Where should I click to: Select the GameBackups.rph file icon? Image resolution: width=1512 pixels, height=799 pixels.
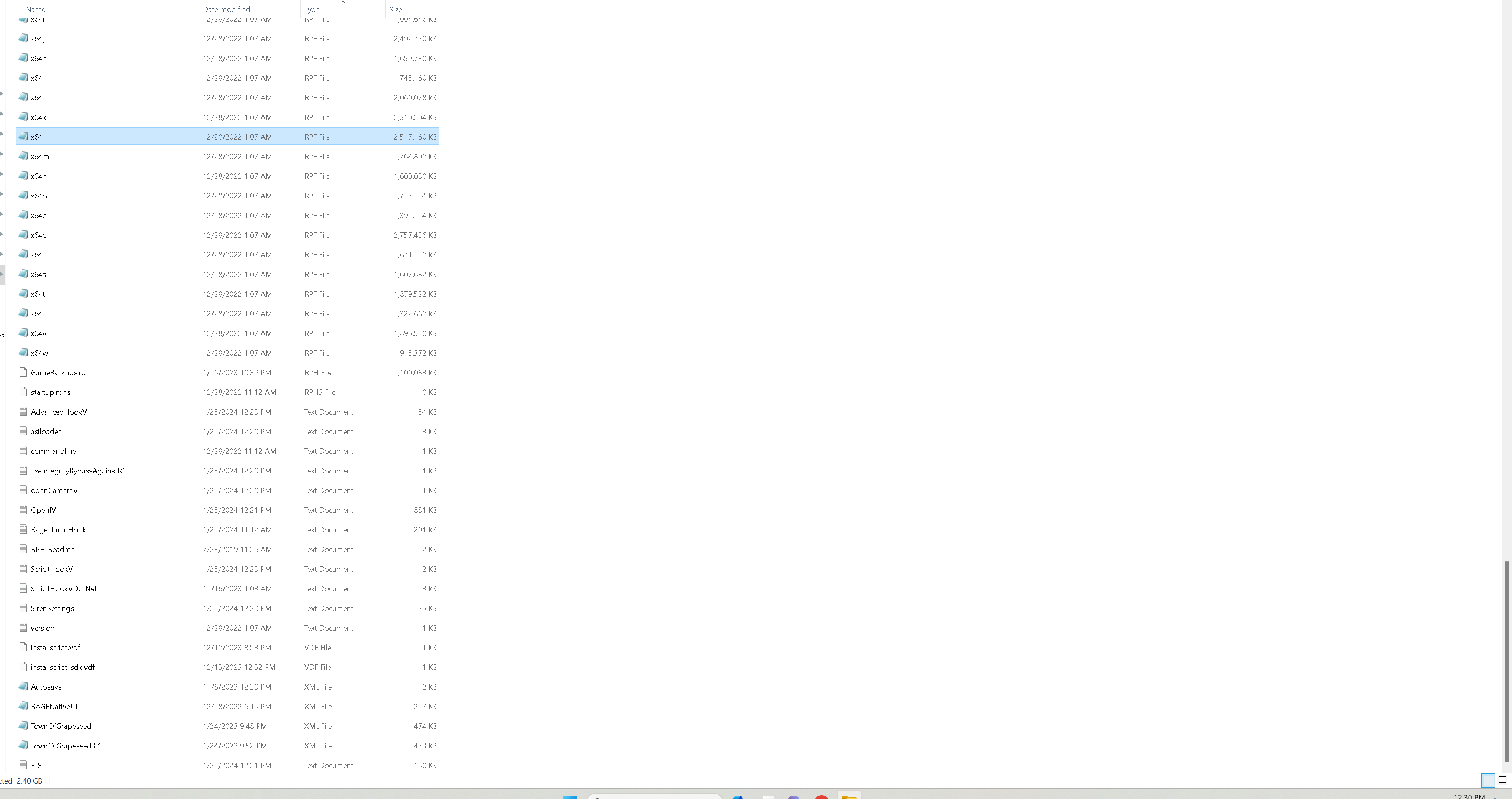pos(23,372)
